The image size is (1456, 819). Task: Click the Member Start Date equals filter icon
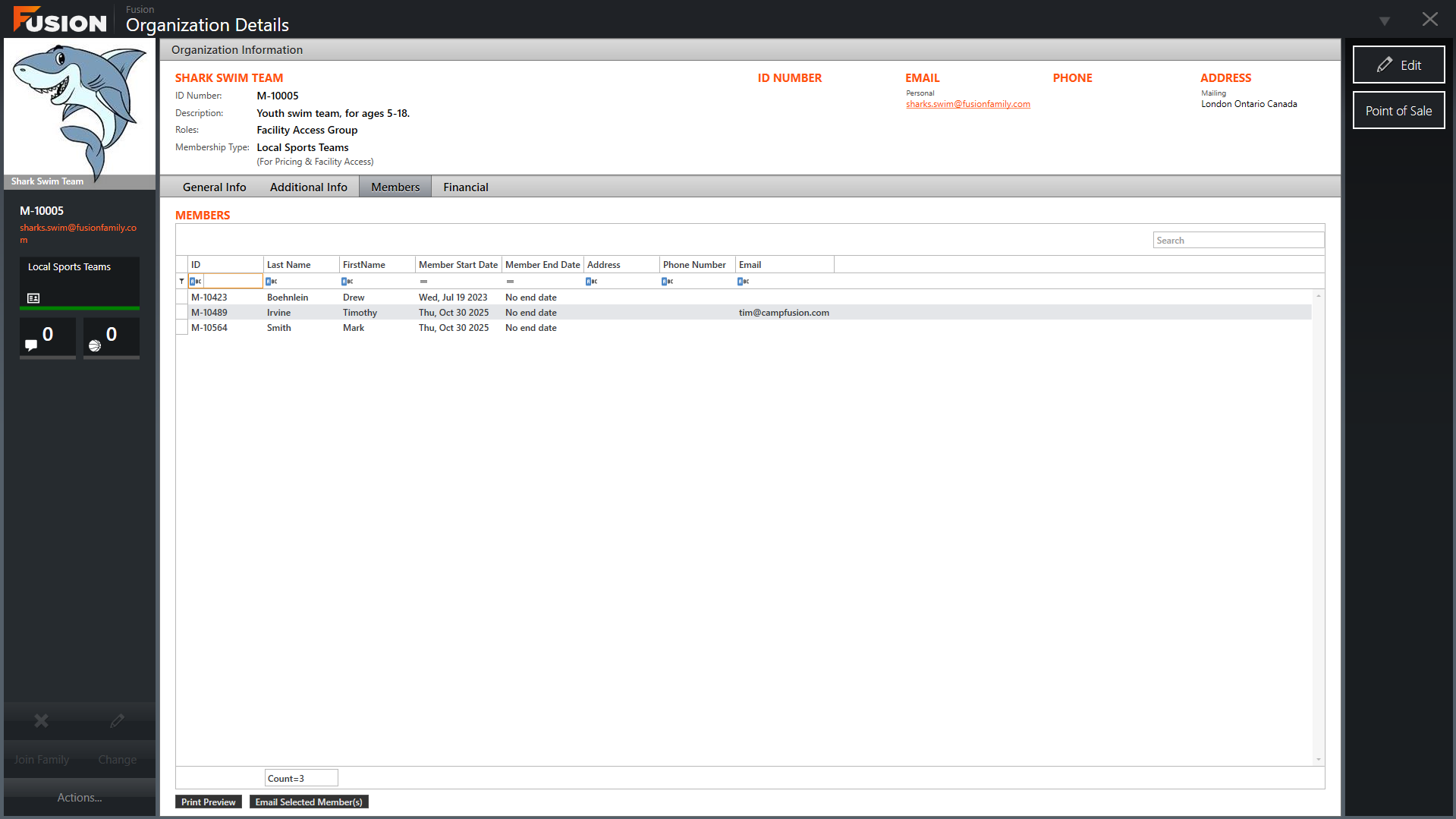(x=423, y=282)
